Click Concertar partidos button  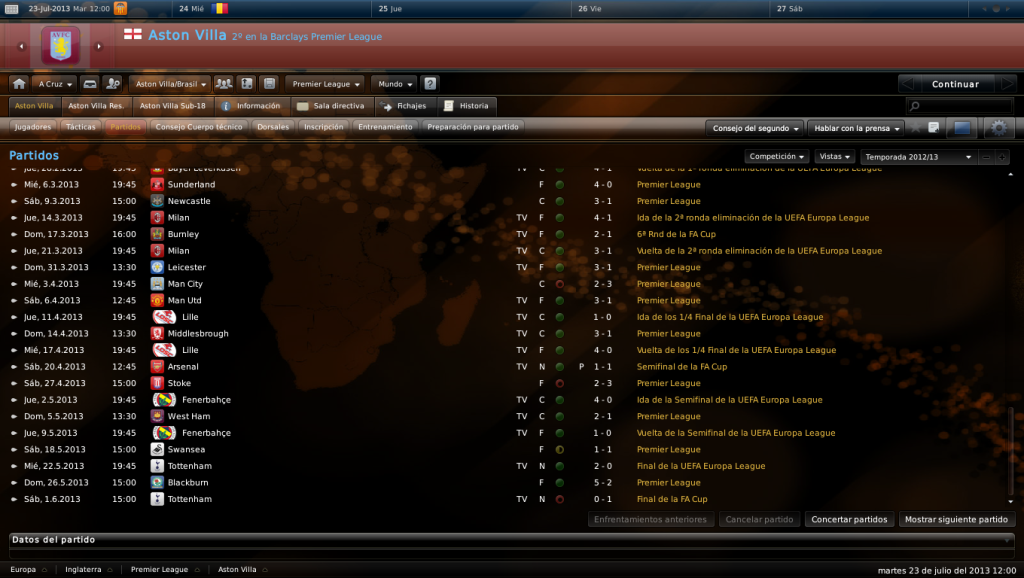tap(849, 519)
